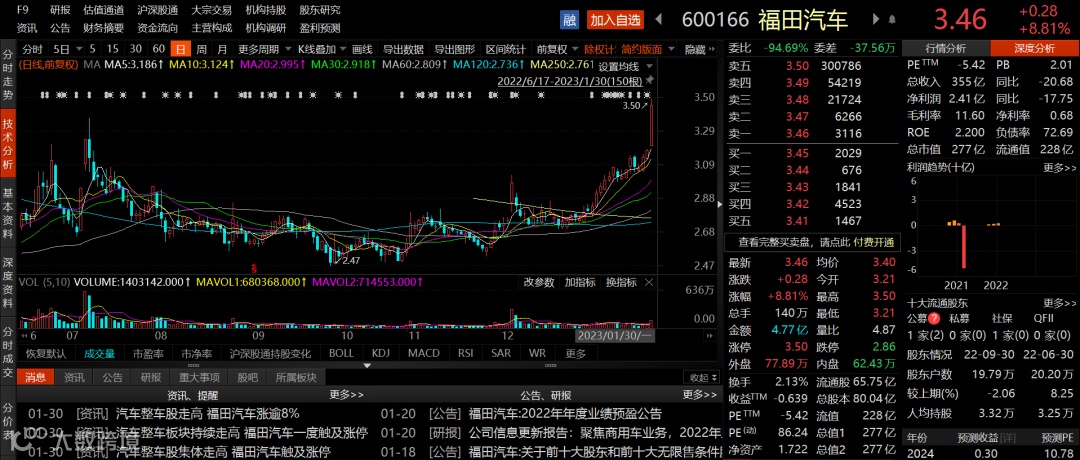Click the 换指标 button
This screenshot has height=460, width=1080.
(621, 282)
